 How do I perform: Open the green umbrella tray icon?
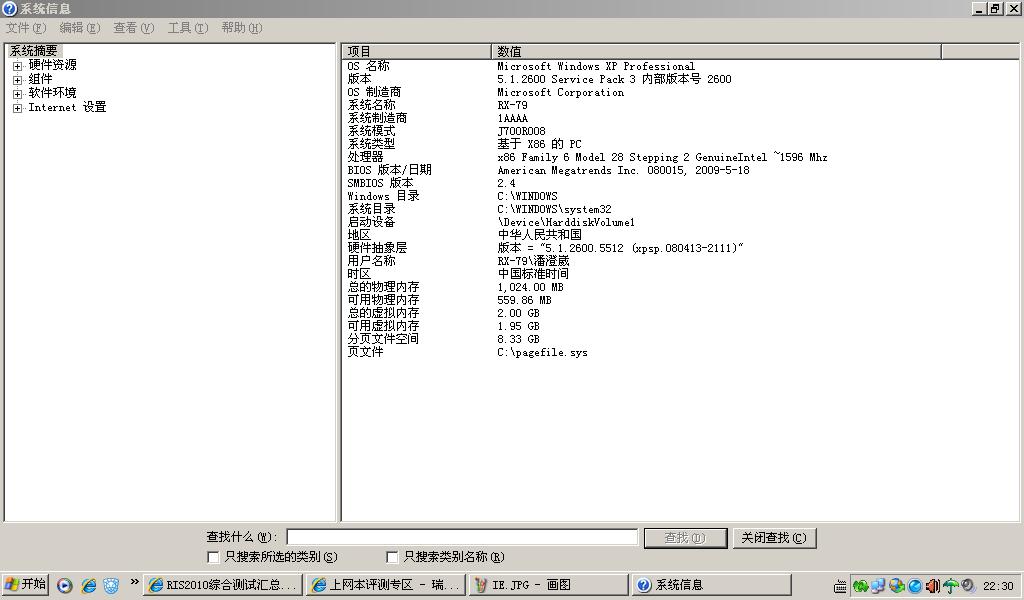pyautogui.click(x=950, y=586)
